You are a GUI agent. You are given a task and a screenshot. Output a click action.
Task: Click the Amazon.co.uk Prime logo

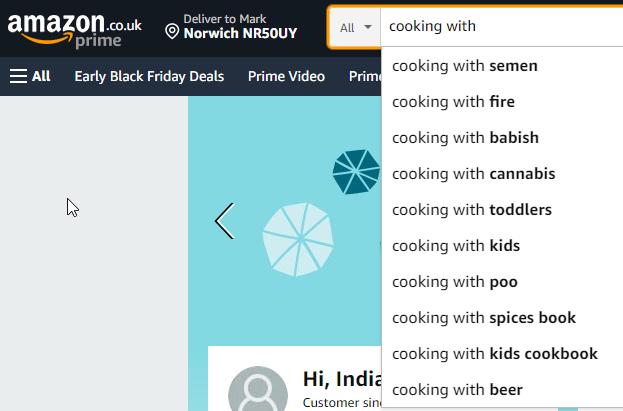pos(74,27)
